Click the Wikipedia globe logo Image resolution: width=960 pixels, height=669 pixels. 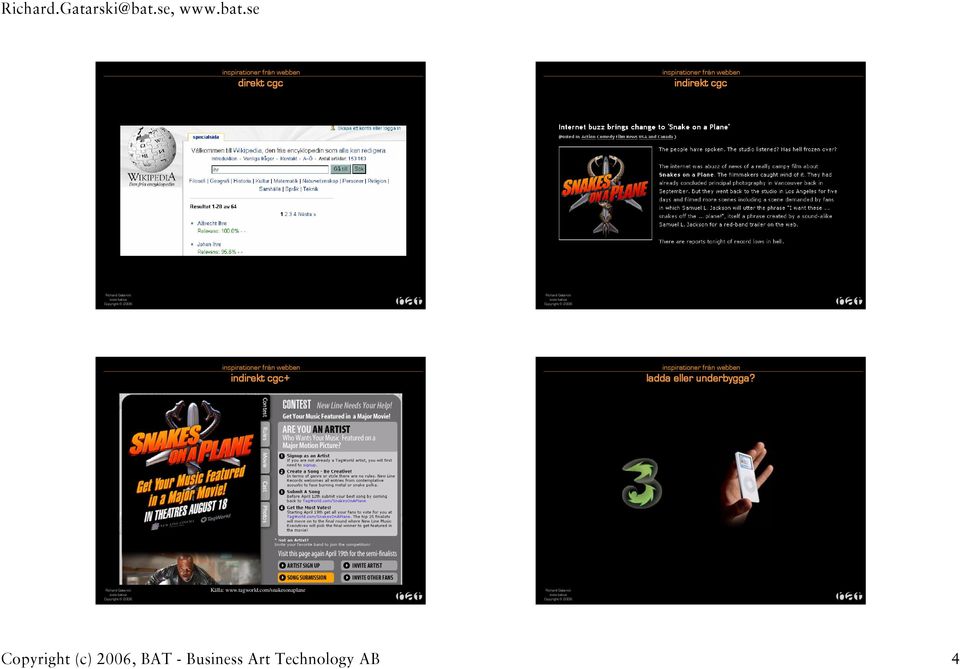point(152,150)
